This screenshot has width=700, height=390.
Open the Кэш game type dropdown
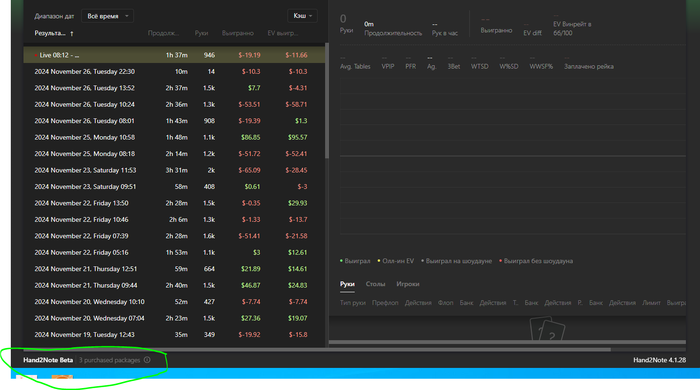tap(302, 16)
